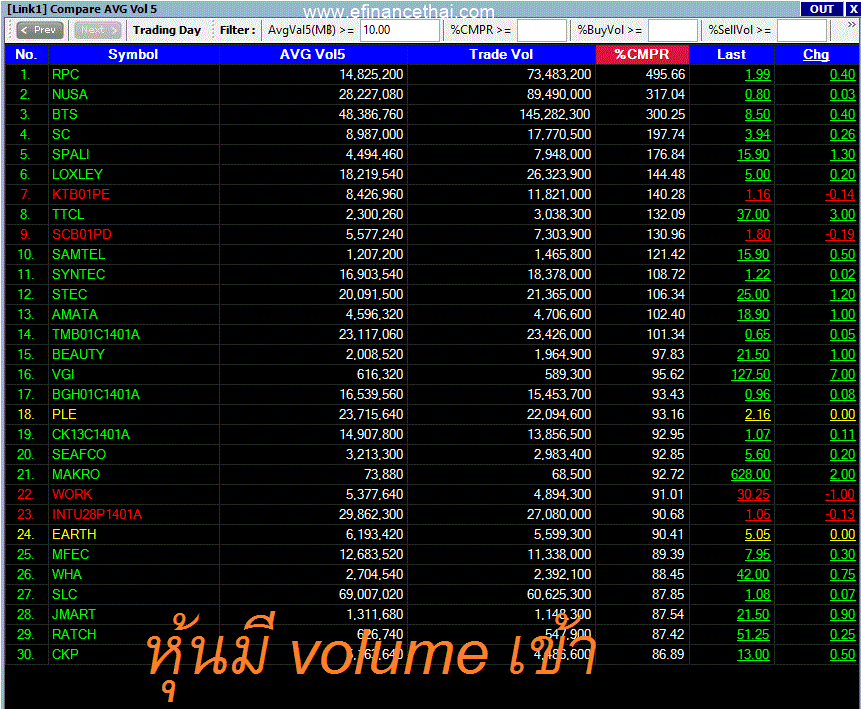Screen dimensions: 861x709
Task: Expand the toolbar overflow chevron
Action: tap(851, 25)
